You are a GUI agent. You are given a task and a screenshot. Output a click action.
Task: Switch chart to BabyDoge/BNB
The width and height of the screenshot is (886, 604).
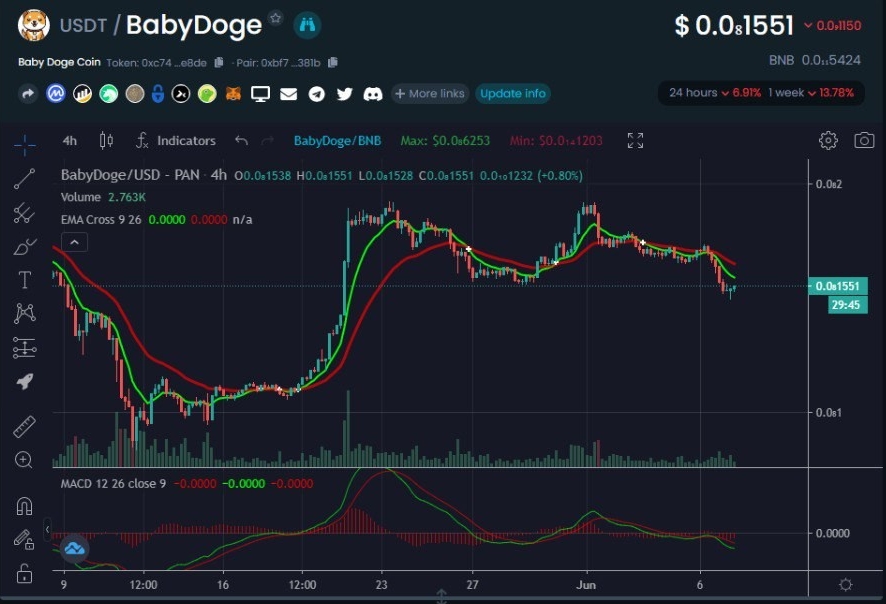point(337,141)
